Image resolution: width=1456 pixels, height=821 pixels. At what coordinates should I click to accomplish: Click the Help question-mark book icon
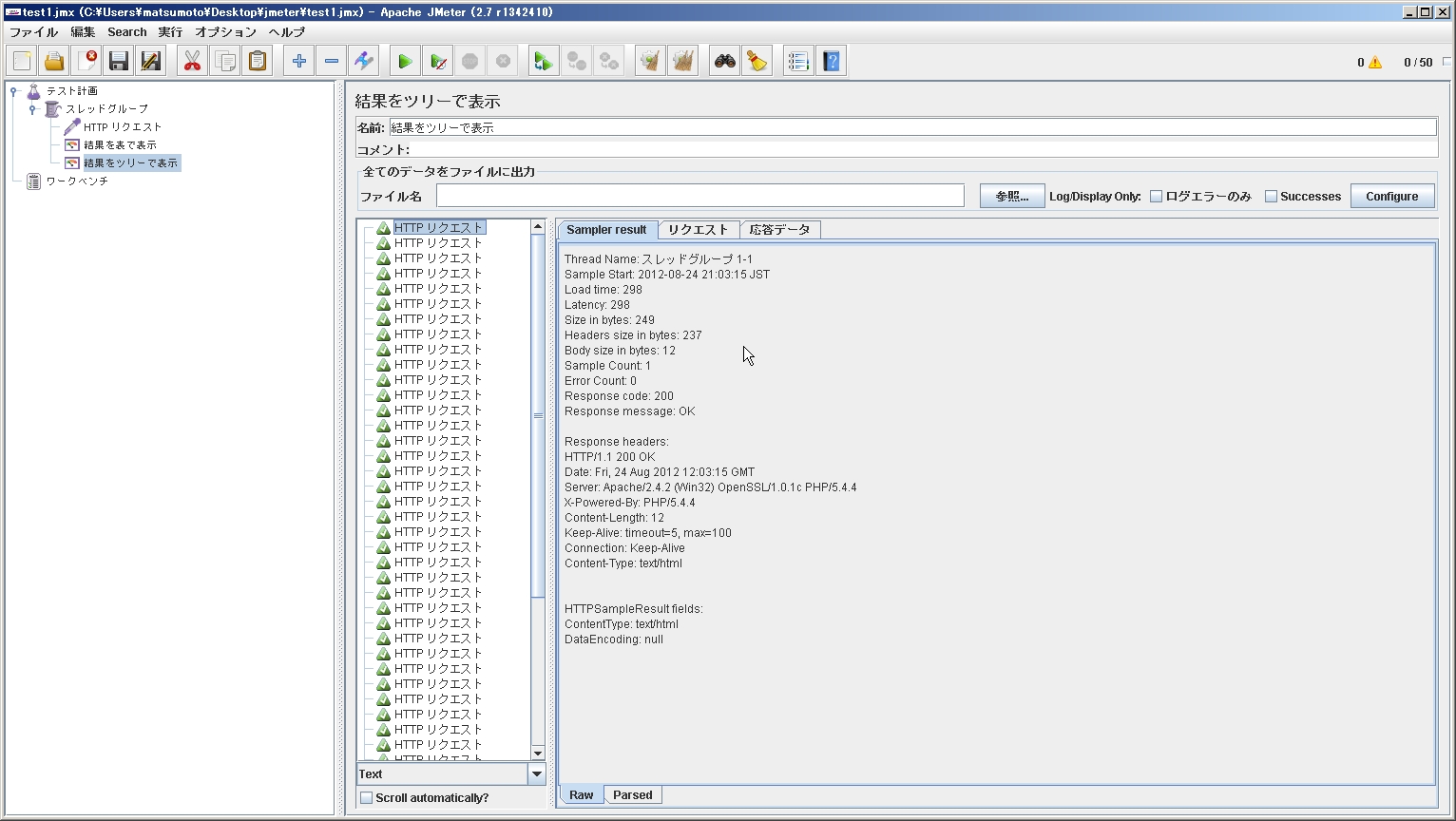click(831, 62)
